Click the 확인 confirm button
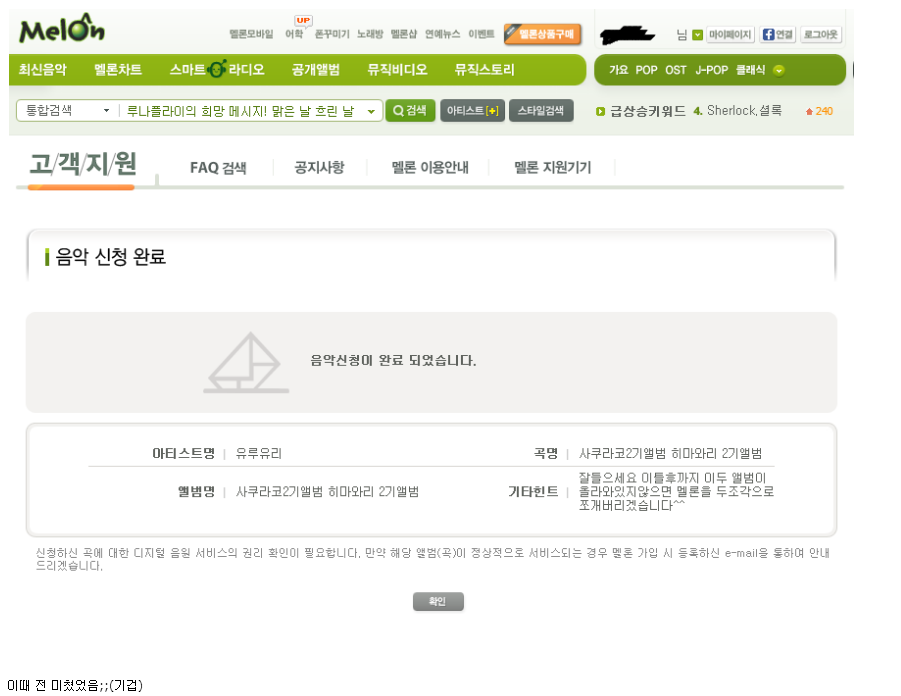 [x=438, y=601]
